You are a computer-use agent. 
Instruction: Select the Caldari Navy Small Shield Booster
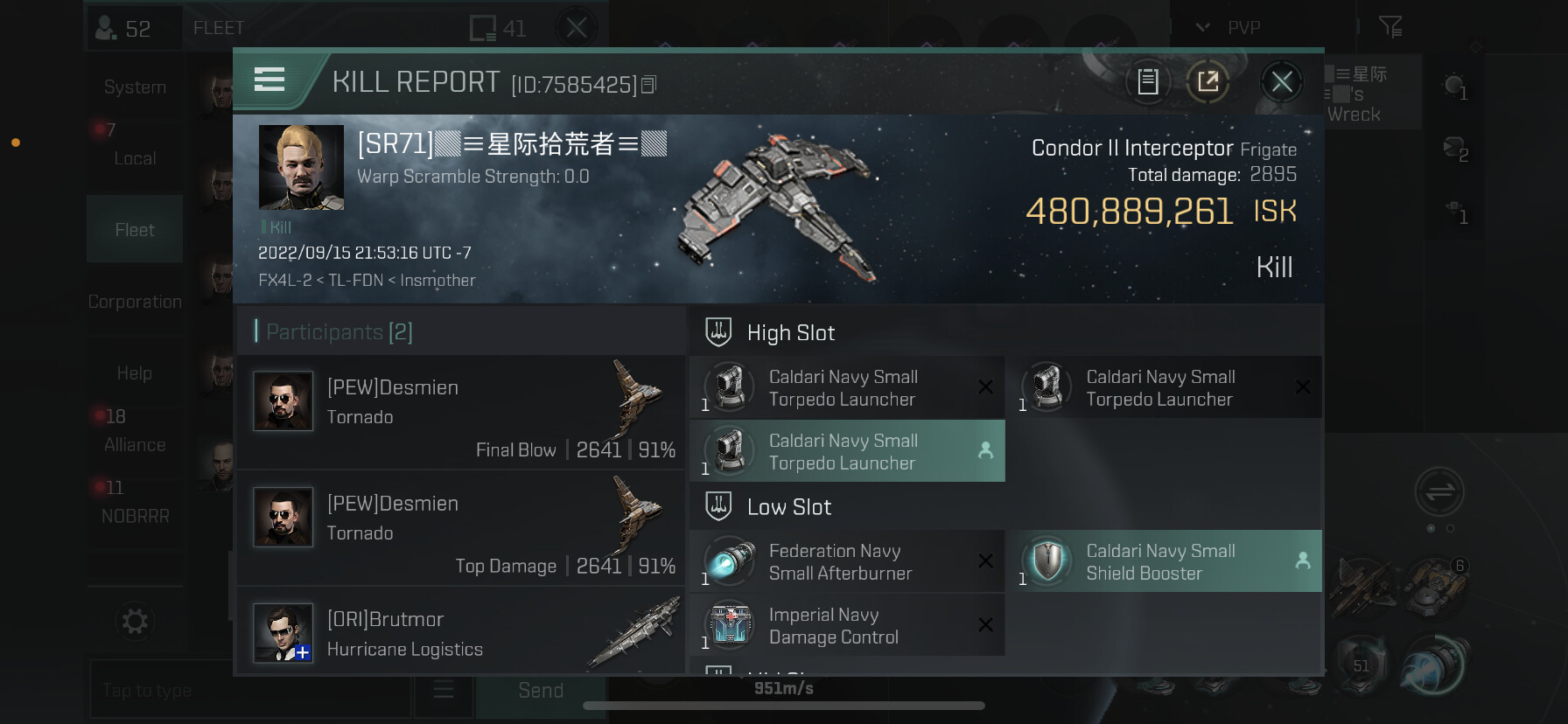pos(1164,561)
